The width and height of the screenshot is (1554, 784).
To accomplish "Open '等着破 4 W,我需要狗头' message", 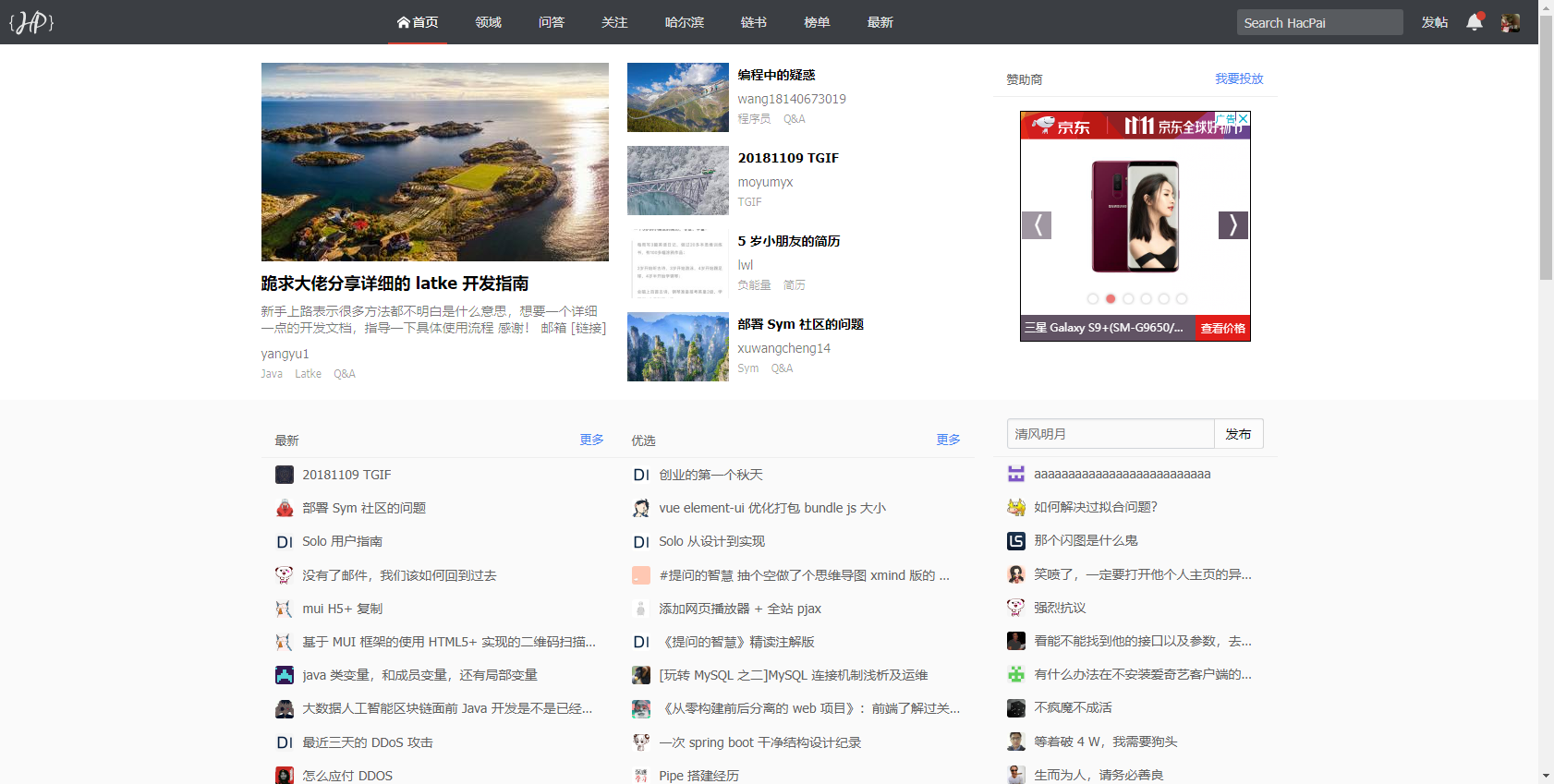I will 1106,742.
